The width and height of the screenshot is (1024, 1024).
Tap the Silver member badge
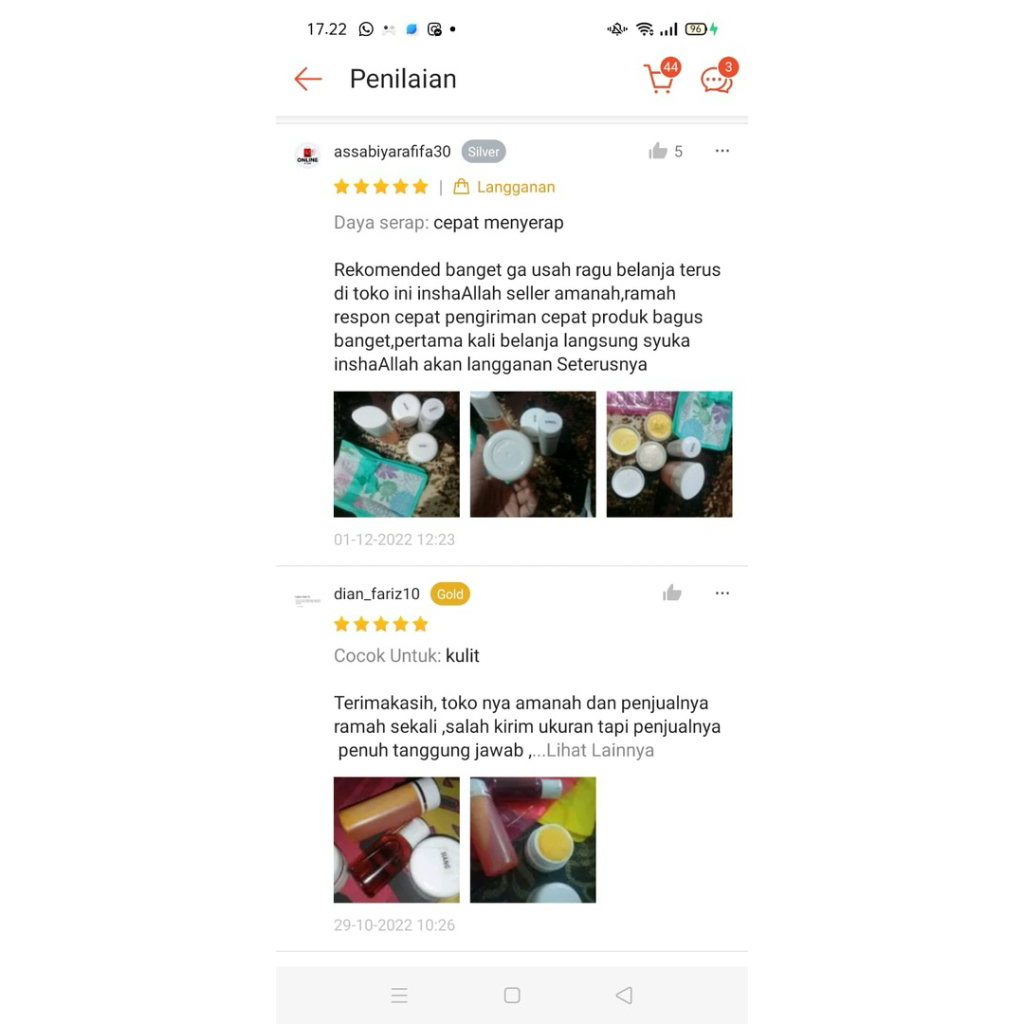point(483,152)
